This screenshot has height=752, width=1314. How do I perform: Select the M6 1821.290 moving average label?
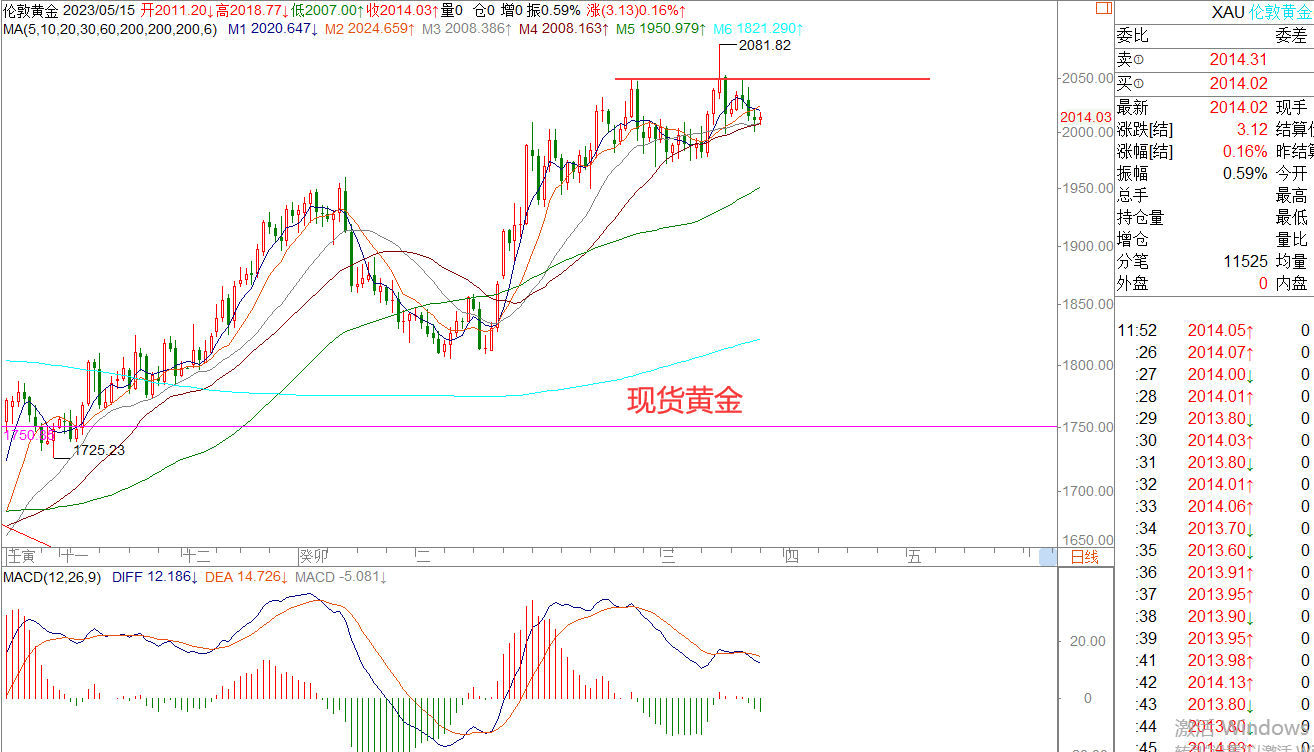point(757,29)
